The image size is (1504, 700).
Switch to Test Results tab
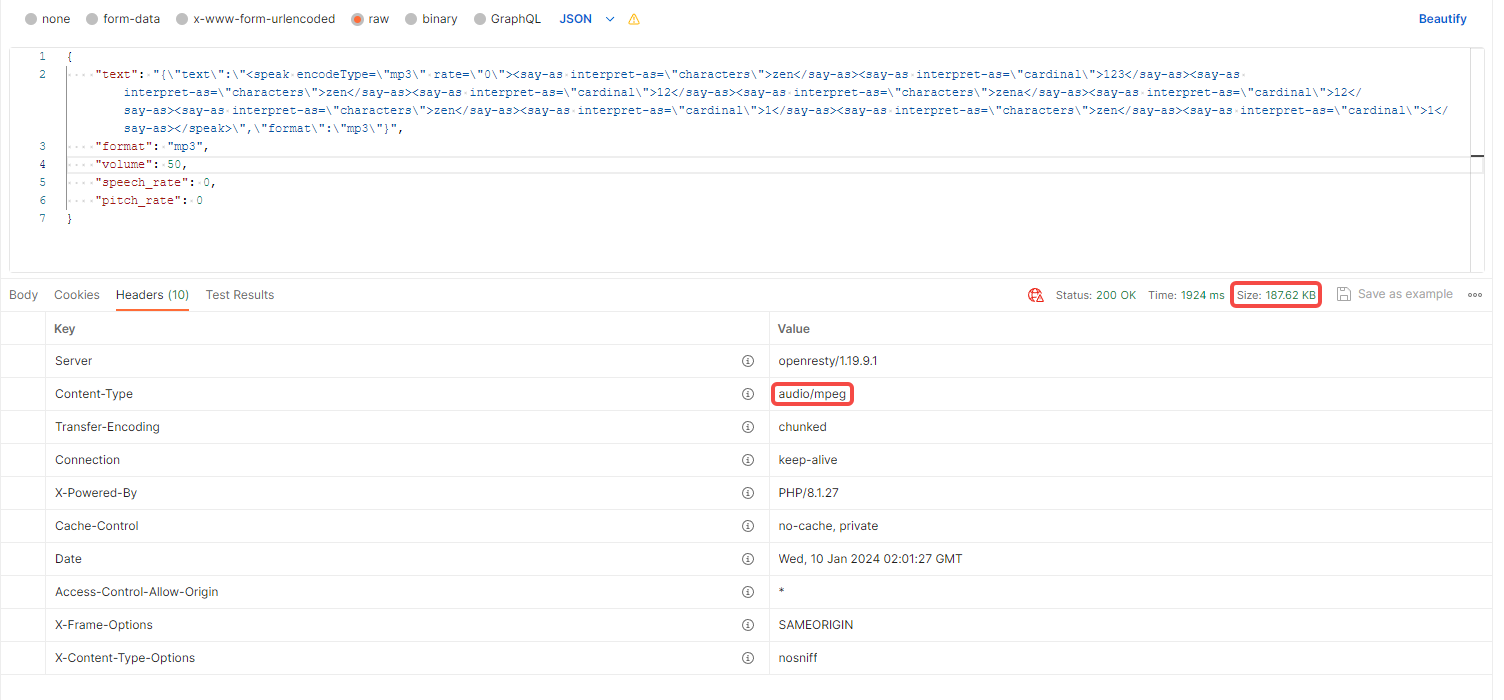[239, 295]
